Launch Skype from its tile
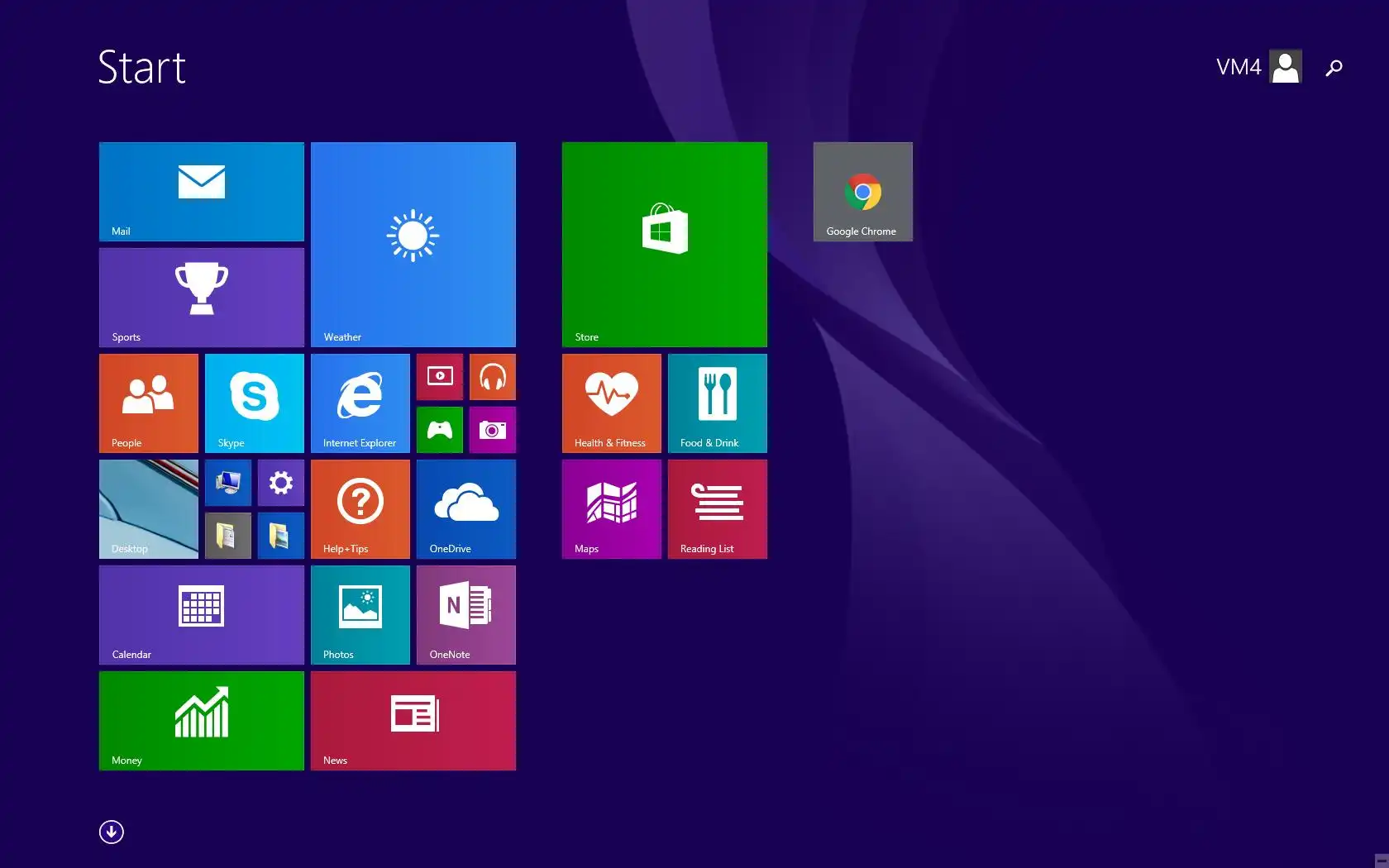1389x868 pixels. pyautogui.click(x=255, y=403)
